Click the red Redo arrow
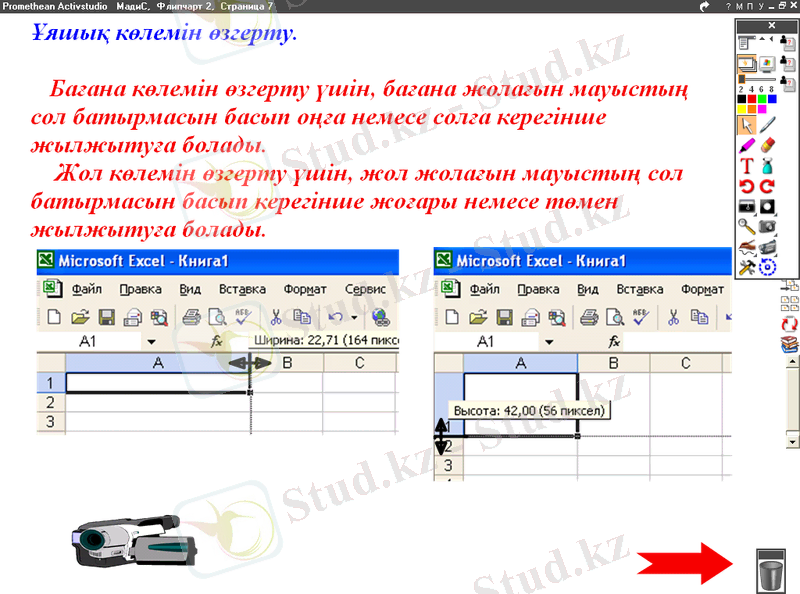The width and height of the screenshot is (800, 594). point(768,186)
